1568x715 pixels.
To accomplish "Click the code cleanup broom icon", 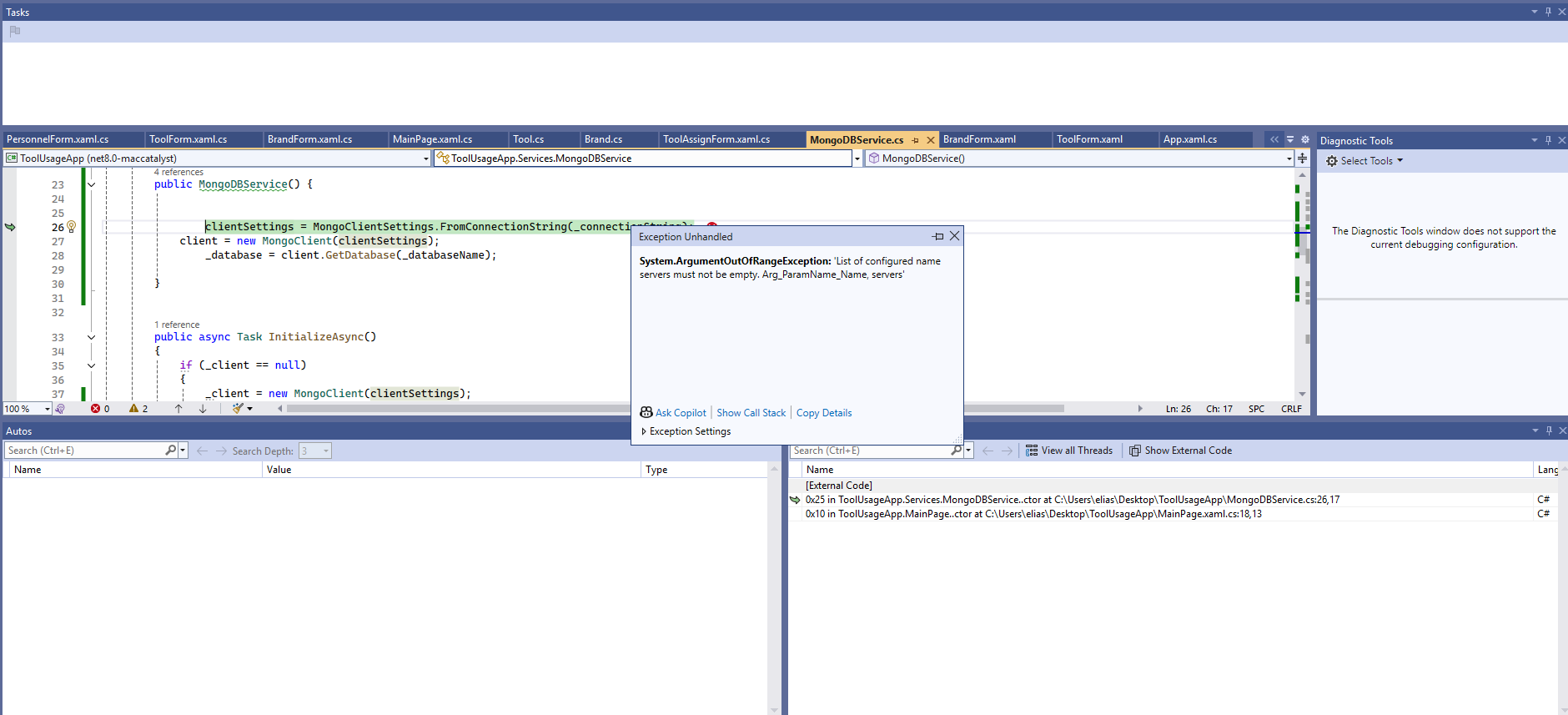I will coord(239,409).
